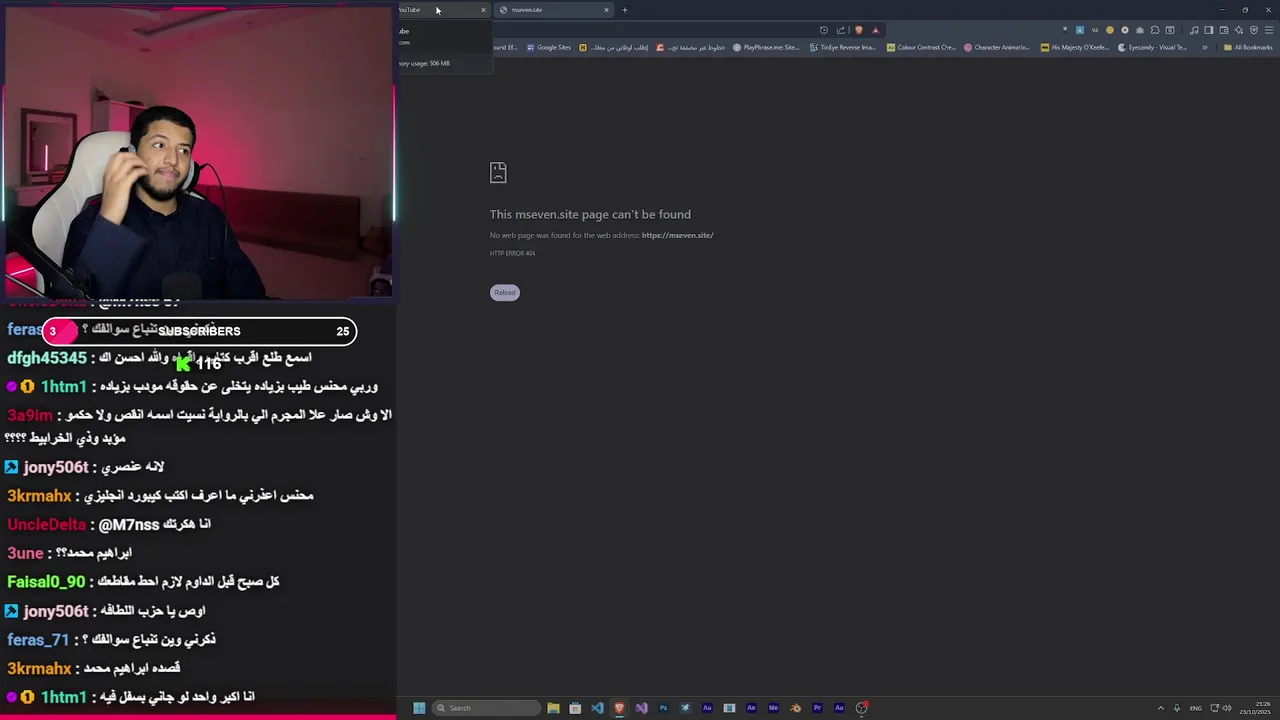This screenshot has height=720, width=1280.
Task: Click the Brave browser taskbar icon
Action: pos(619,708)
